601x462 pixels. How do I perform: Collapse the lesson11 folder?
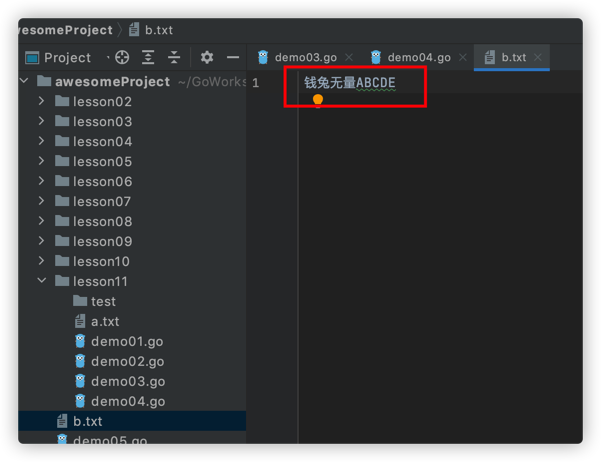42,281
